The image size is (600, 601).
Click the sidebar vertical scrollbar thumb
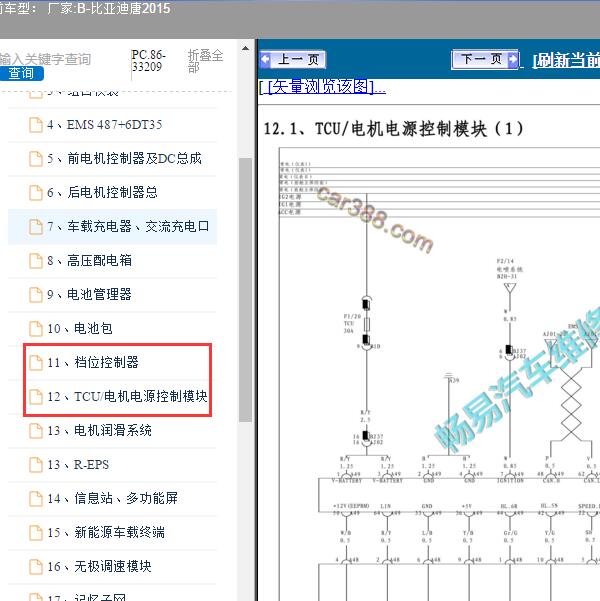245,290
